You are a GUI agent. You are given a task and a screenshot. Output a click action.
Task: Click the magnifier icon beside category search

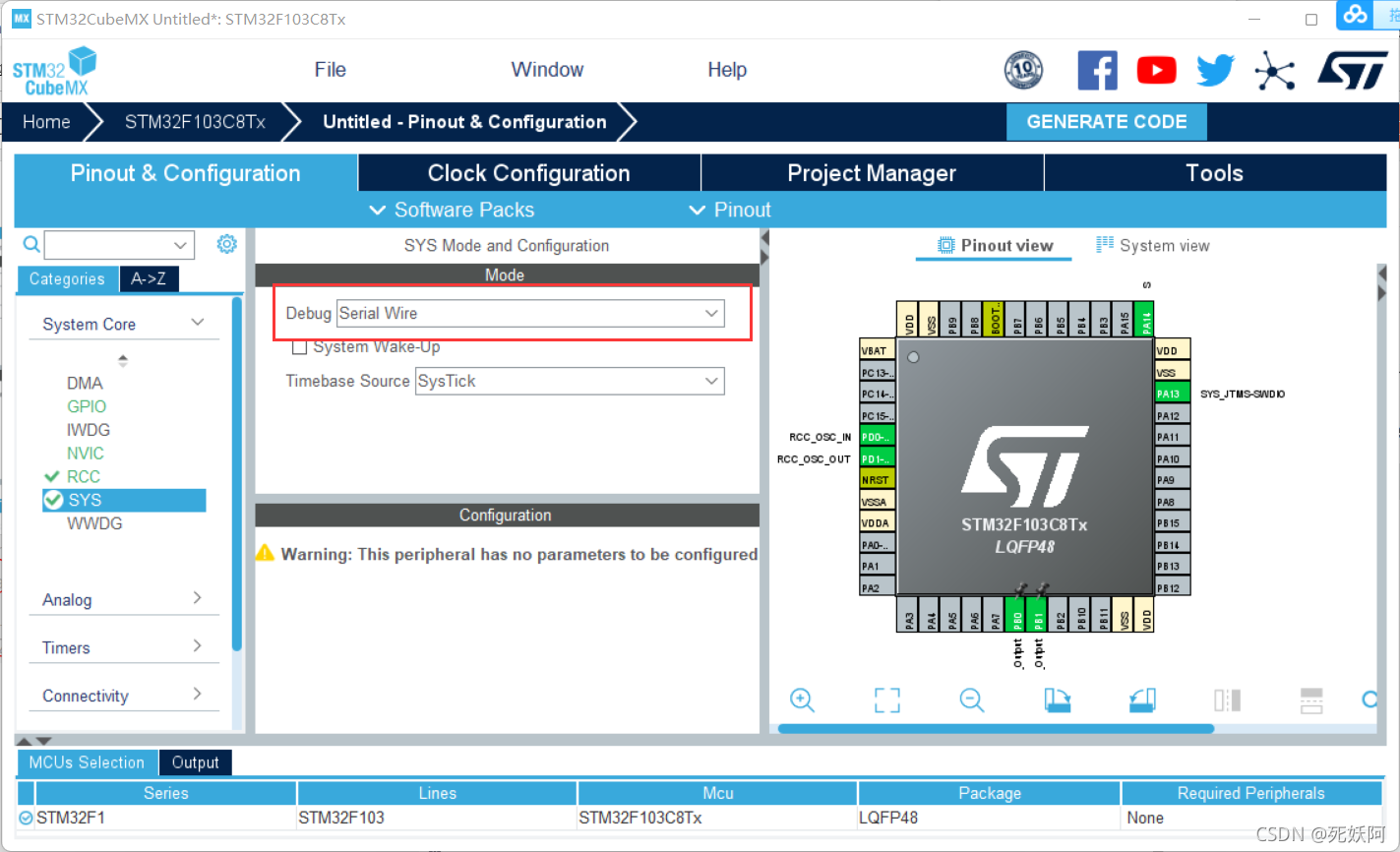[x=31, y=244]
